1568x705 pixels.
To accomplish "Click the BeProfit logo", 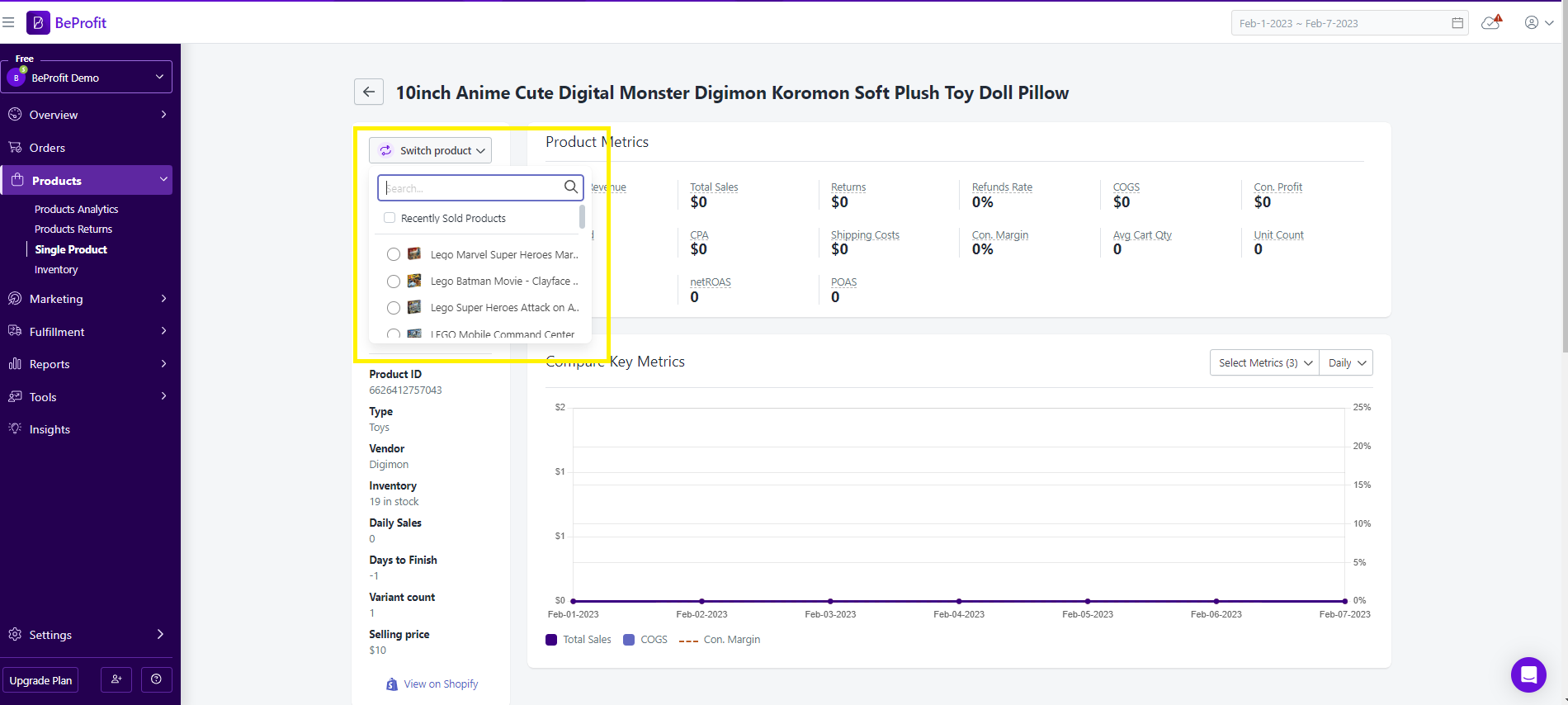I will 67,22.
